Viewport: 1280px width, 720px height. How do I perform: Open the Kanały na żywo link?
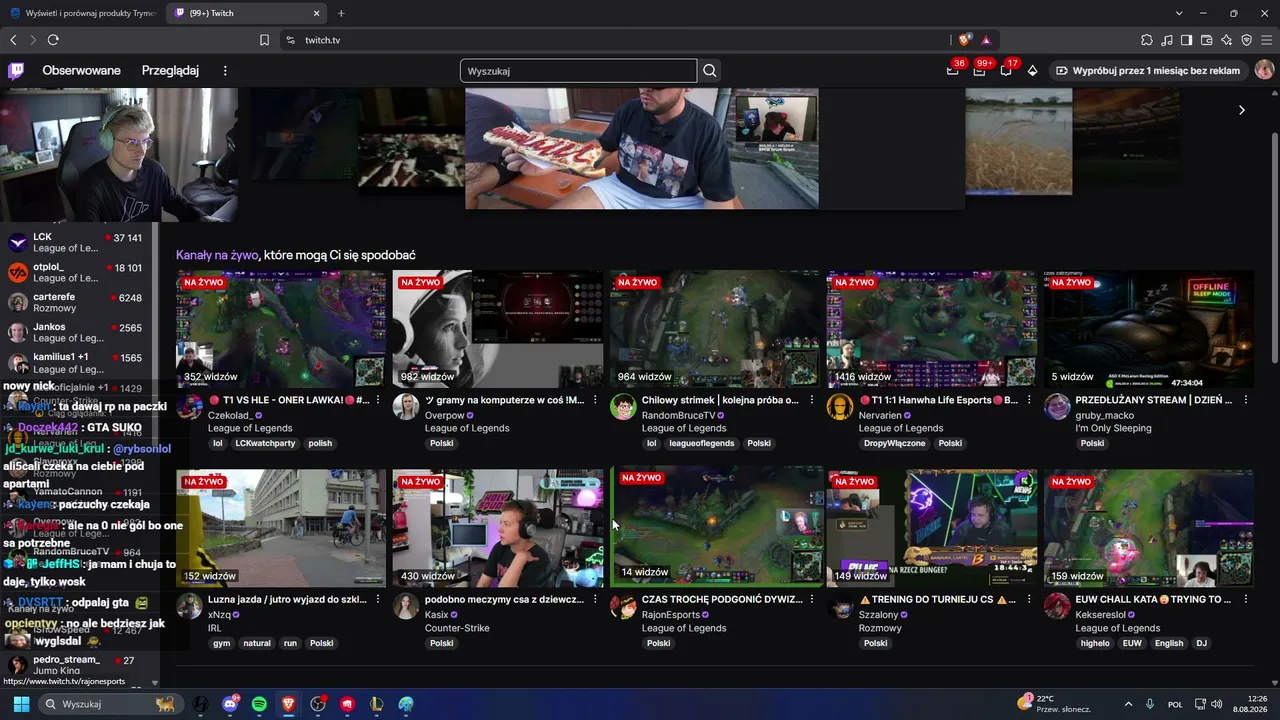click(217, 255)
